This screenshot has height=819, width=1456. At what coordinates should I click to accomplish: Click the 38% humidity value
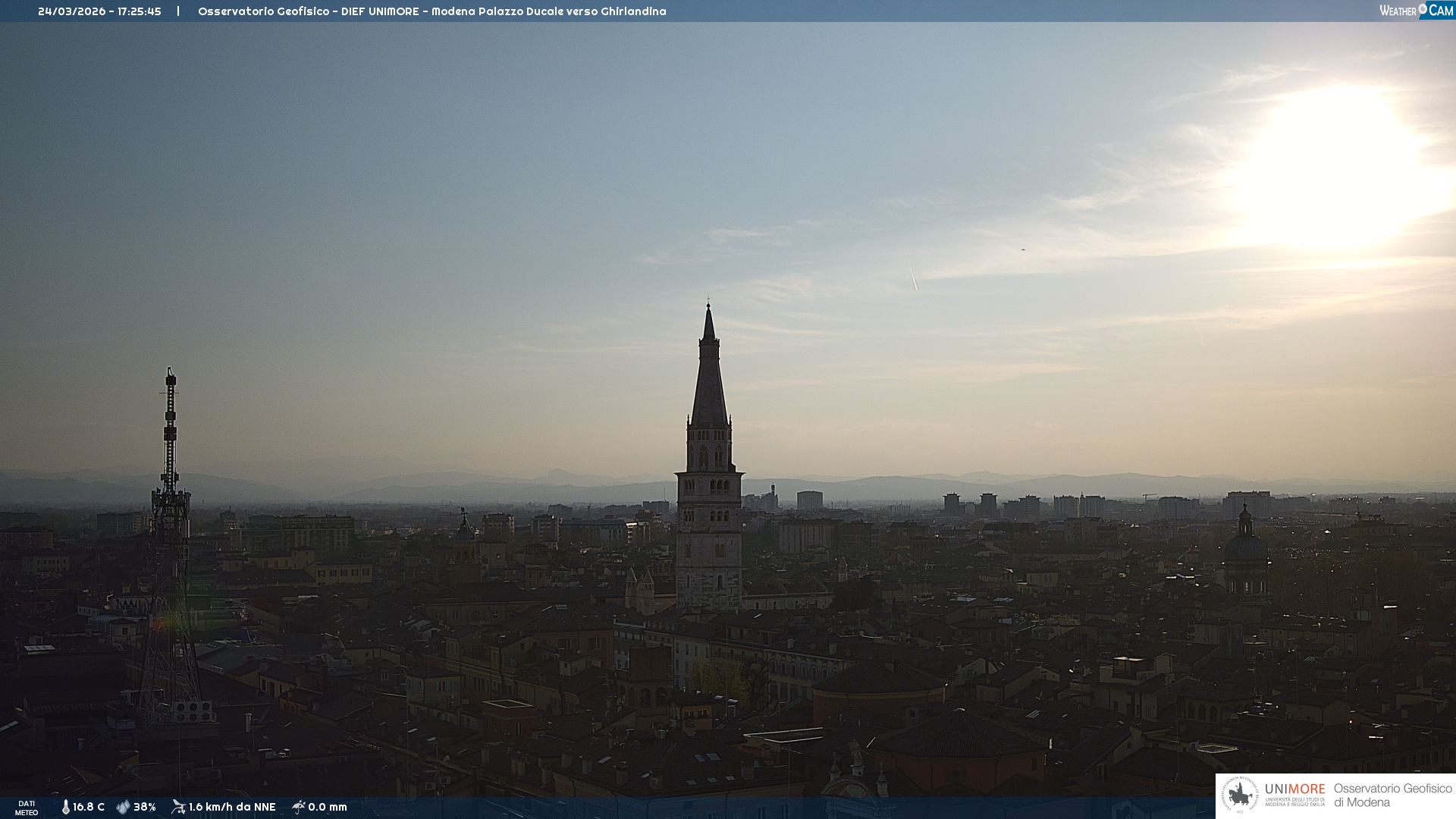click(x=145, y=807)
